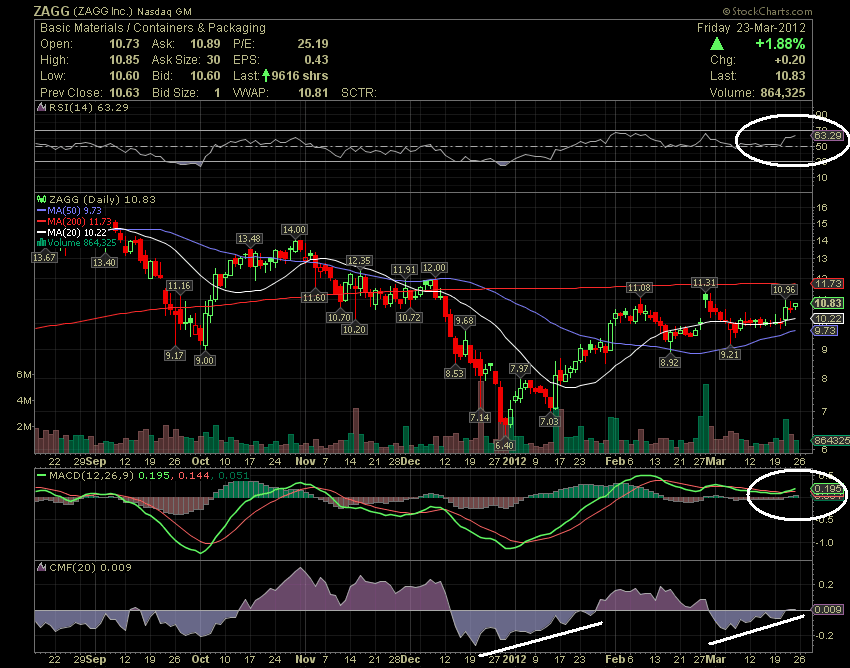Viewport: 850px width, 668px height.
Task: Click the 864325 volume axis tag
Action: click(831, 441)
